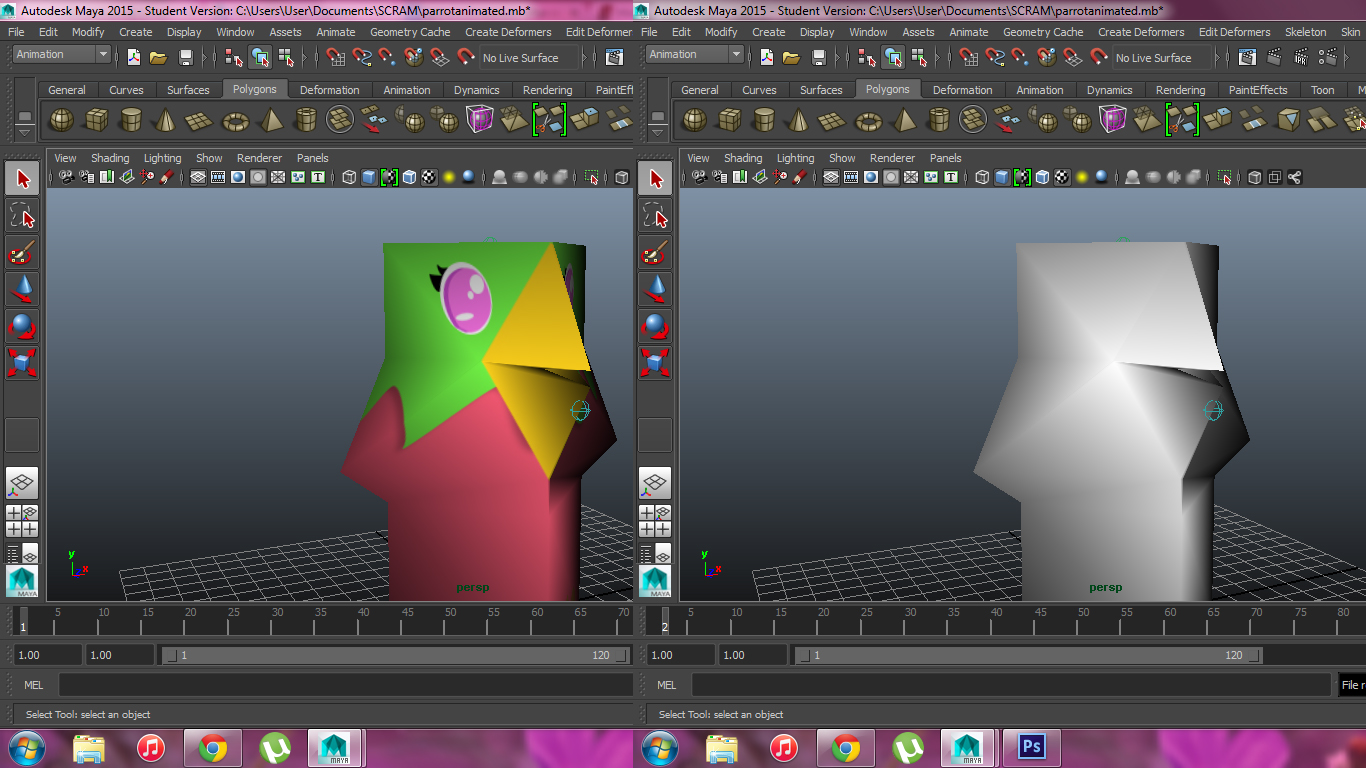The image size is (1366, 768).
Task: Activate the Scale tool in left window
Action: pyautogui.click(x=22, y=362)
